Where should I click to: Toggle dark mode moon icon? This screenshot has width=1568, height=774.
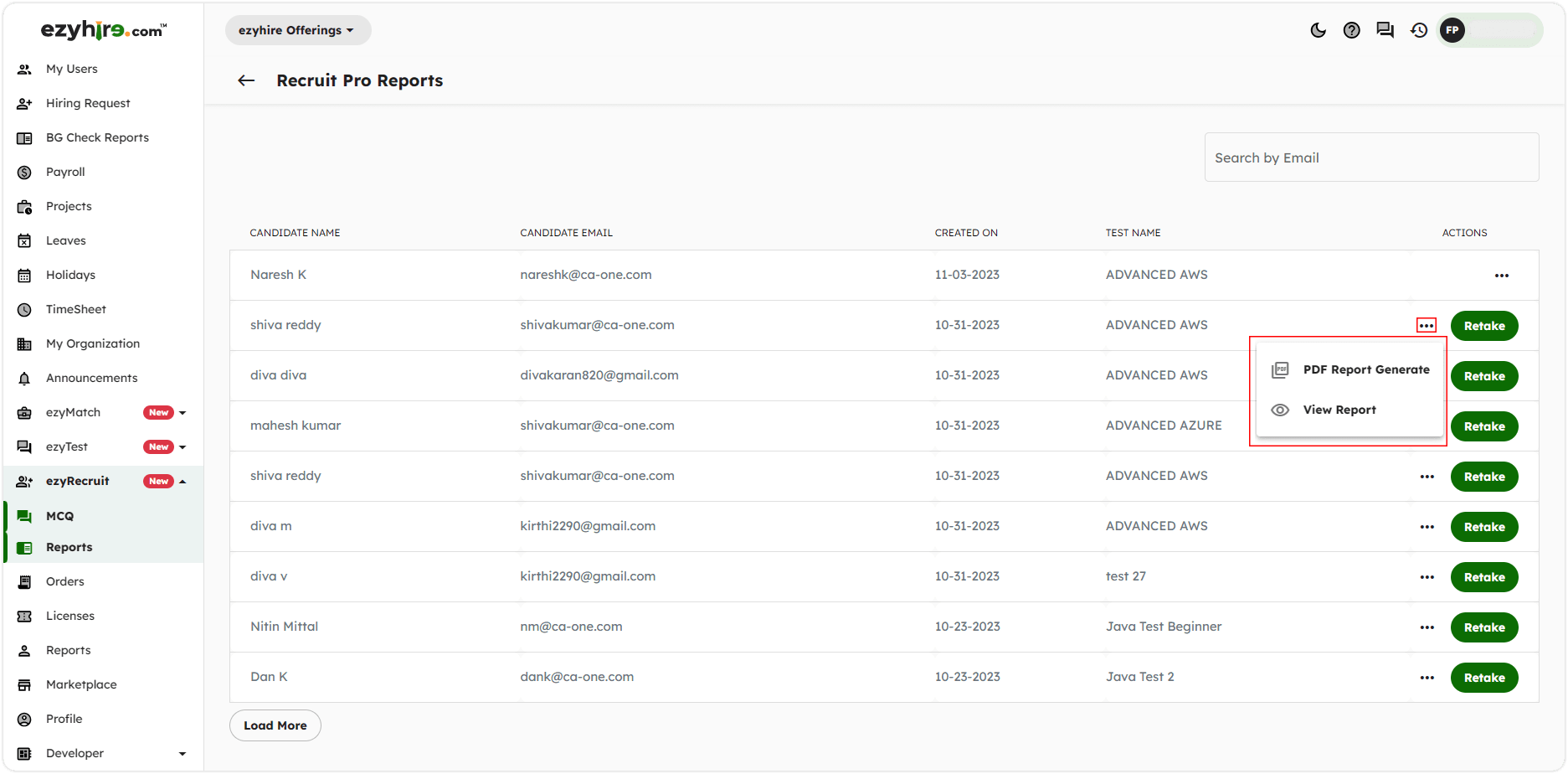tap(1319, 30)
